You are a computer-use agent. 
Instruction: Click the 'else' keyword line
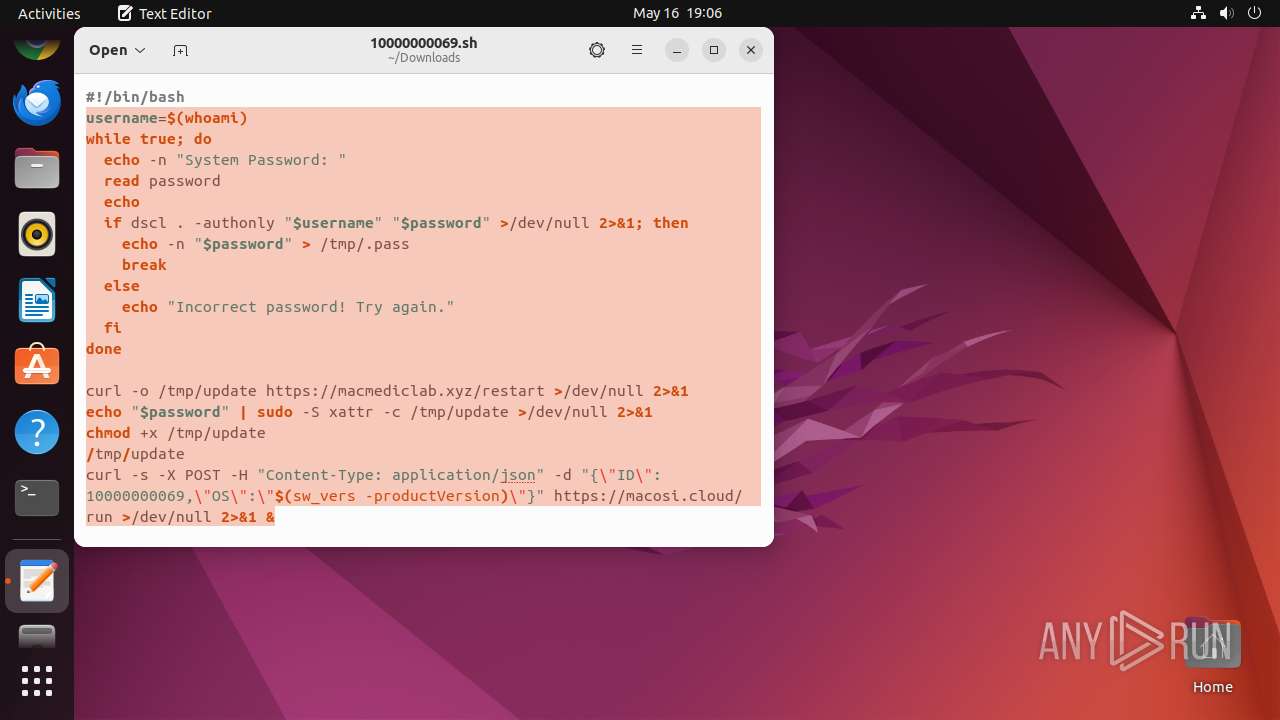click(122, 286)
